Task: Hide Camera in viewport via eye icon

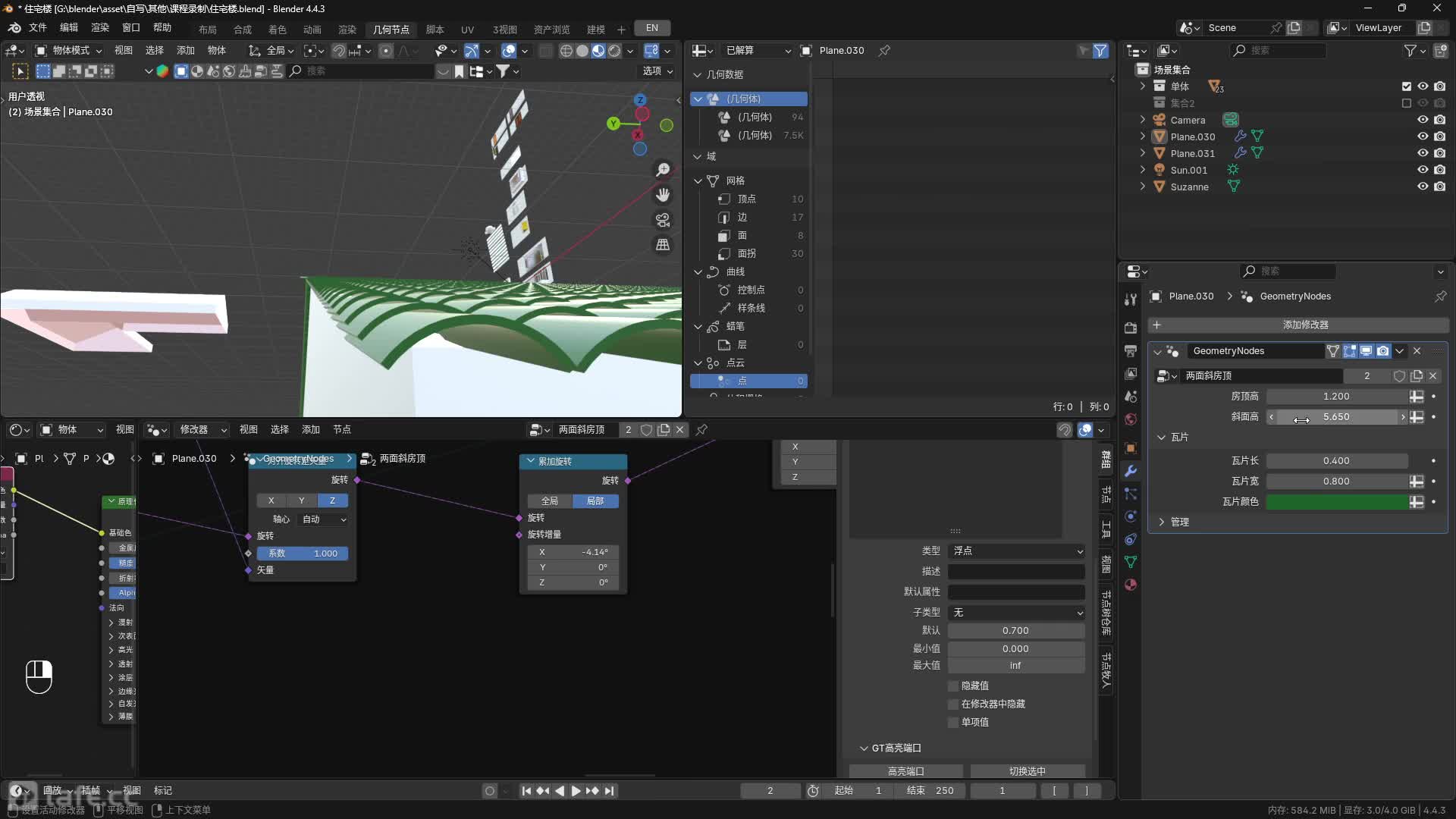Action: pos(1423,120)
